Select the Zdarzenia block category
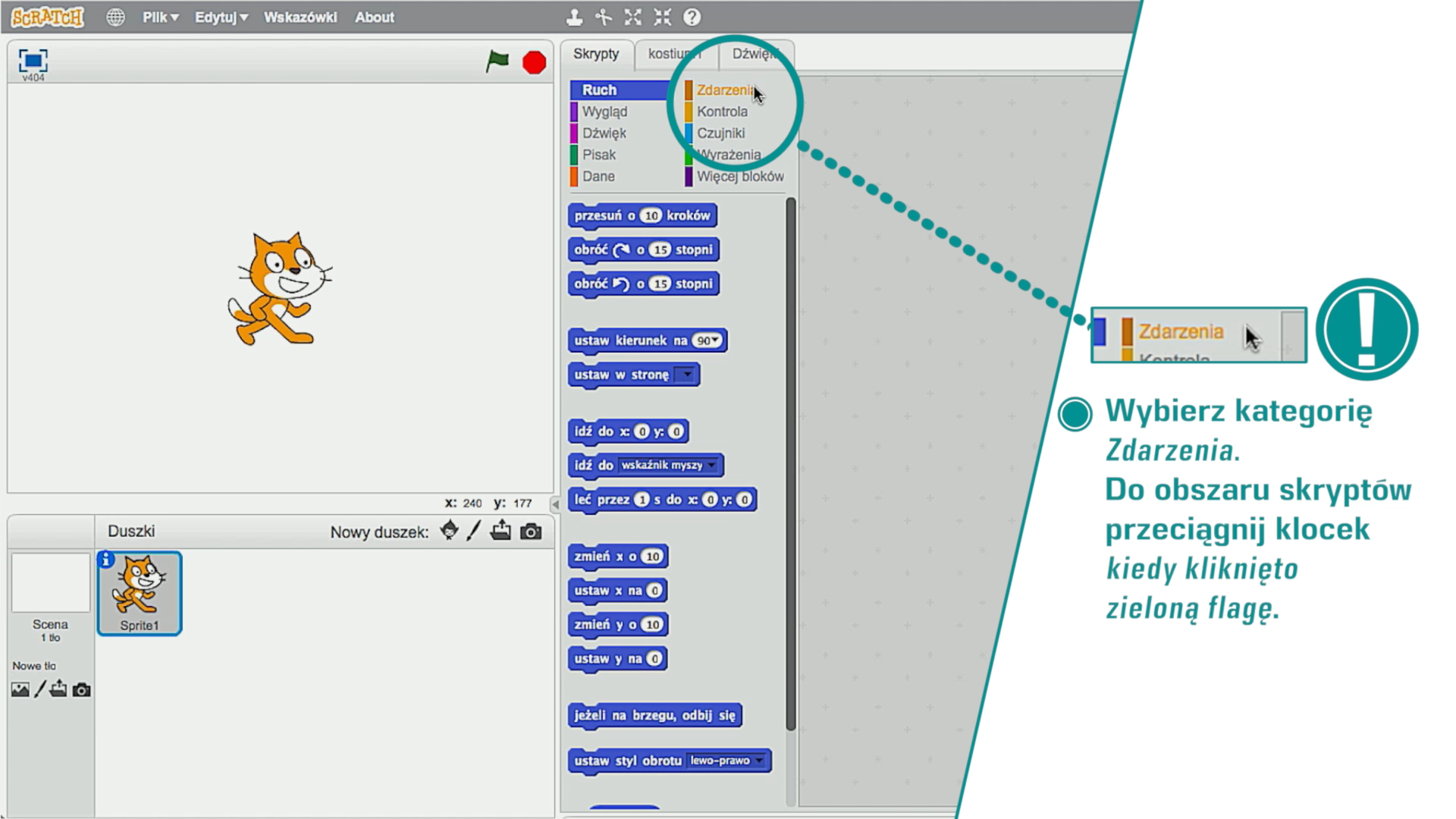The width and height of the screenshot is (1456, 819). pos(724,89)
